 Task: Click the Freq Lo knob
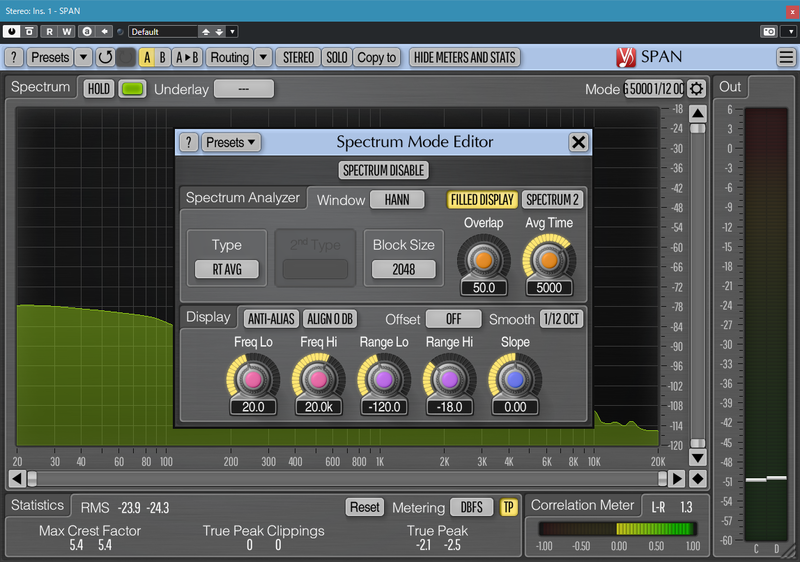click(x=253, y=379)
